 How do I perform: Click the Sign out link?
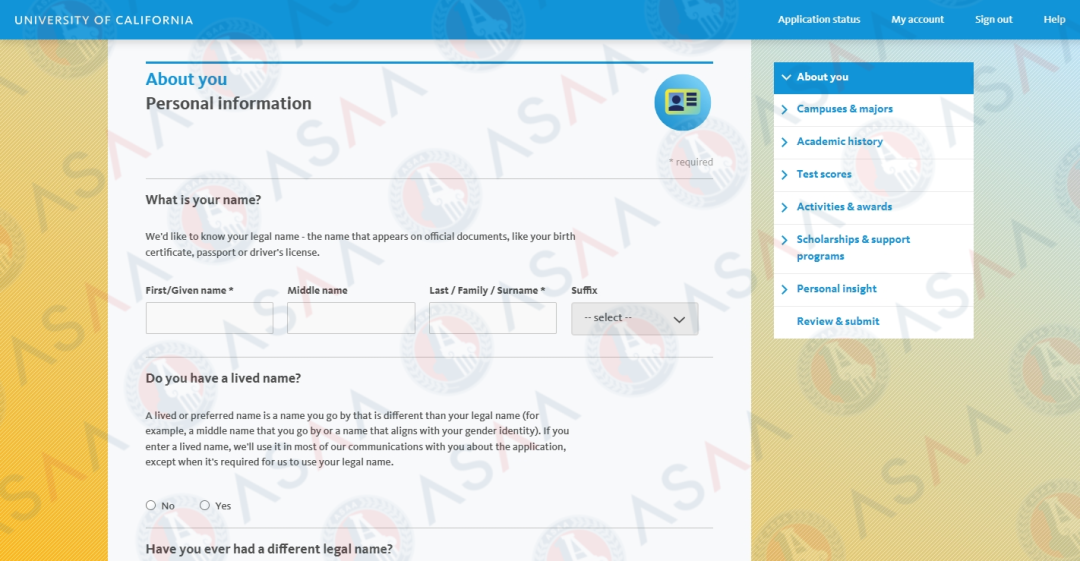tap(993, 20)
